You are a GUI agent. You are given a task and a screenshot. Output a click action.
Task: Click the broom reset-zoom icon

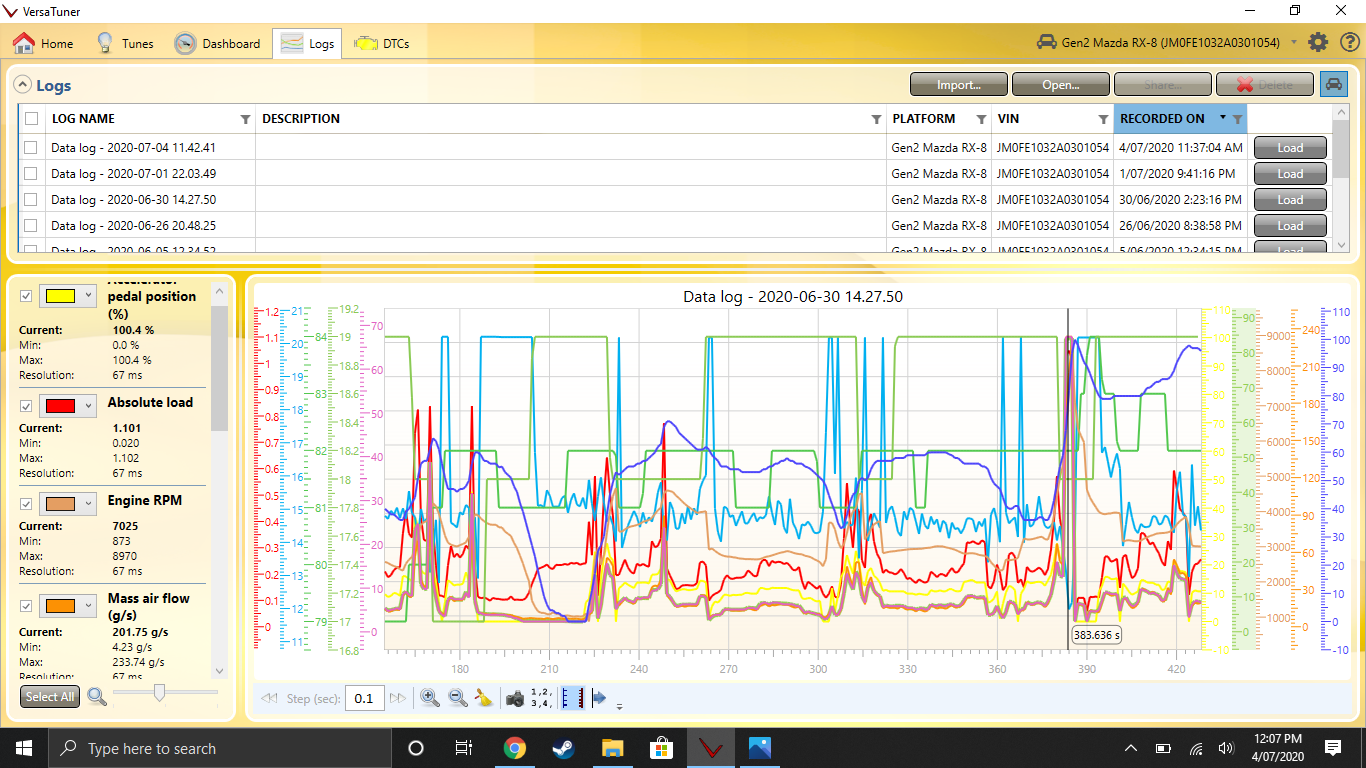point(484,698)
